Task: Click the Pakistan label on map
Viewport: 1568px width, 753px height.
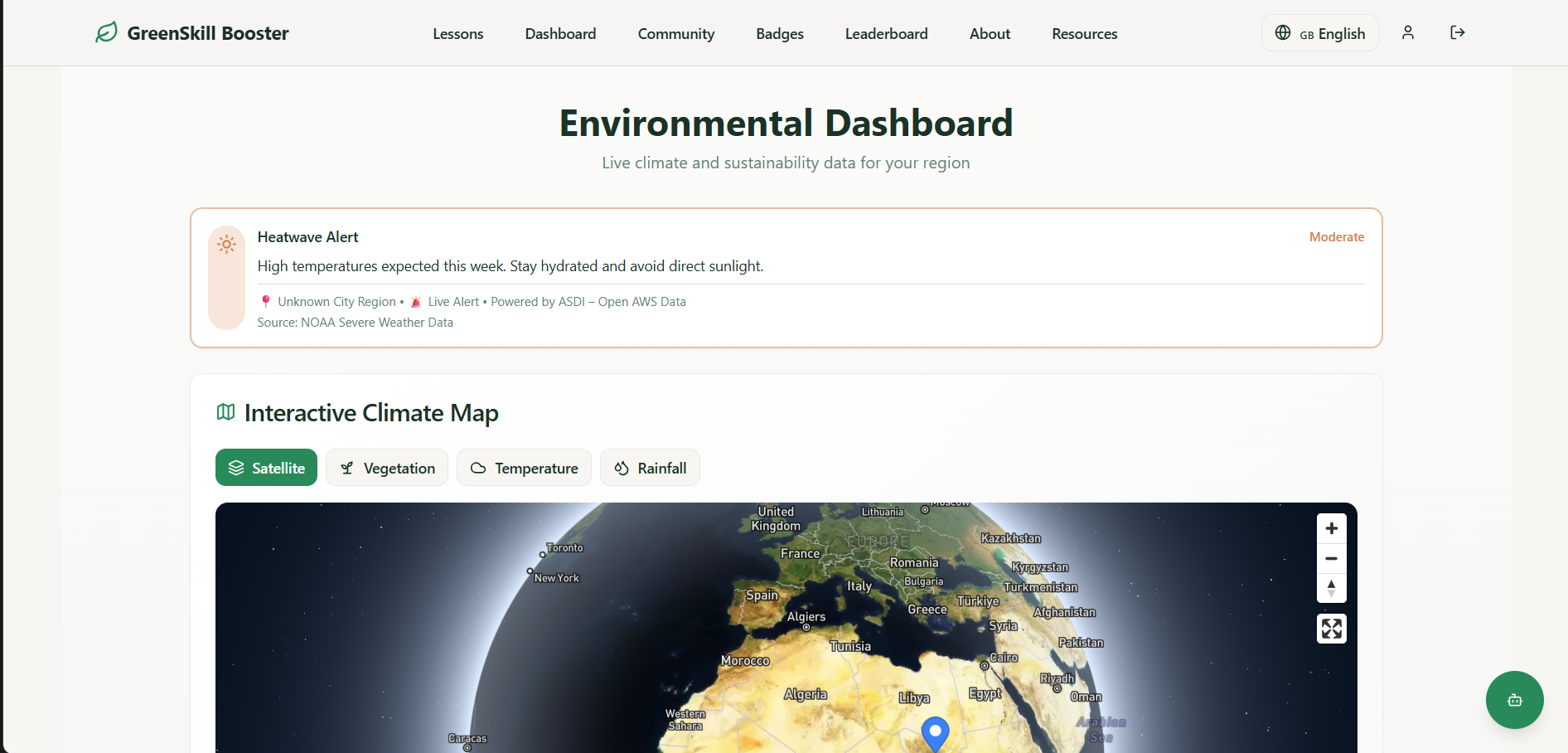Action: pos(1081,643)
